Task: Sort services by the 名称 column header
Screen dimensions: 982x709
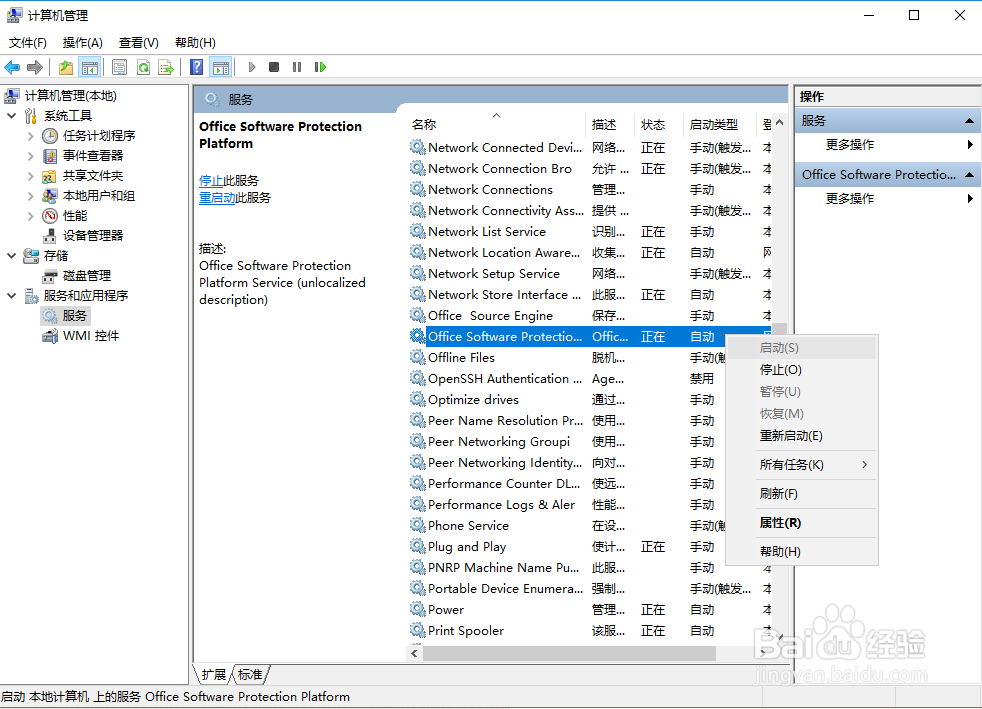Action: 496,125
